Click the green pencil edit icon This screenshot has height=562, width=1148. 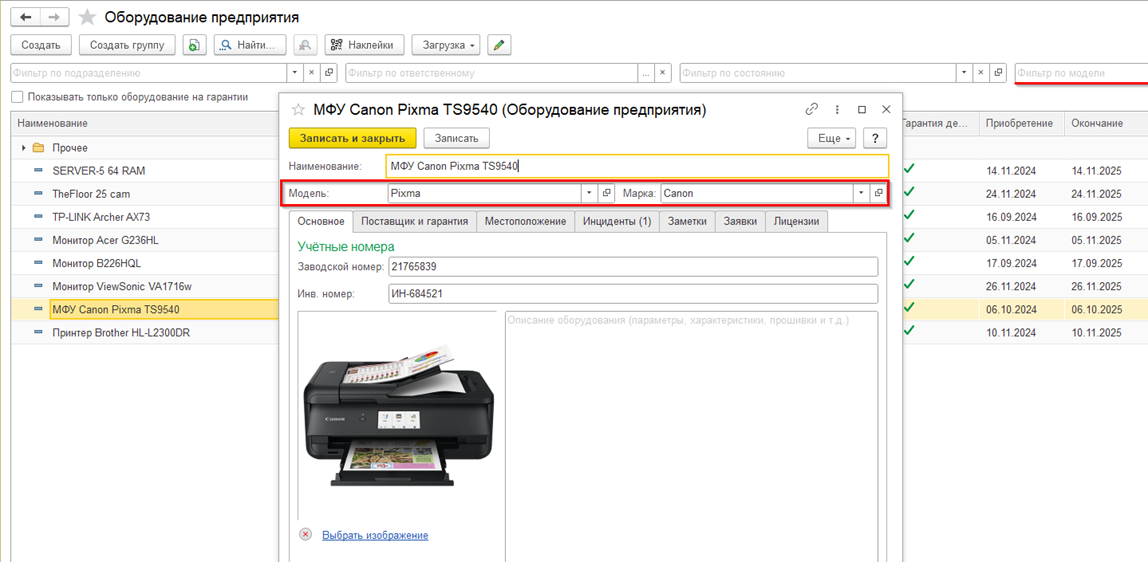pos(498,45)
